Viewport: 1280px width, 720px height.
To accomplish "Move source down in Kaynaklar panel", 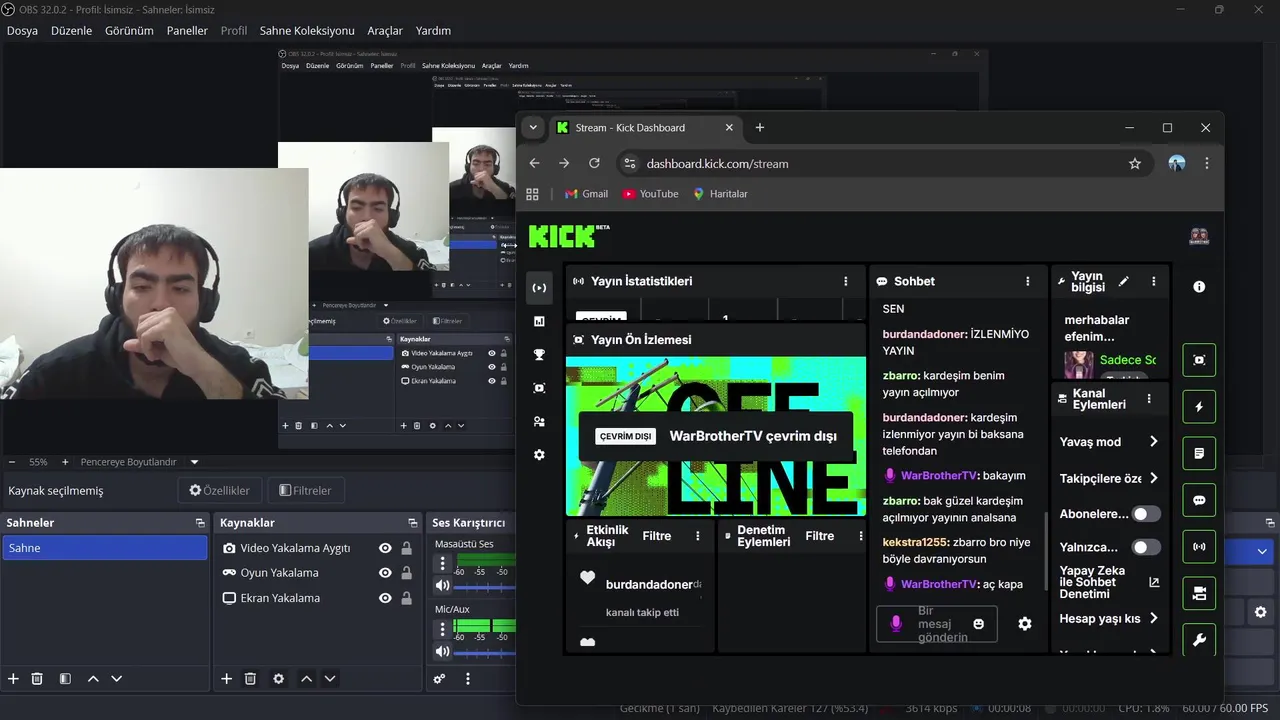I will click(329, 678).
